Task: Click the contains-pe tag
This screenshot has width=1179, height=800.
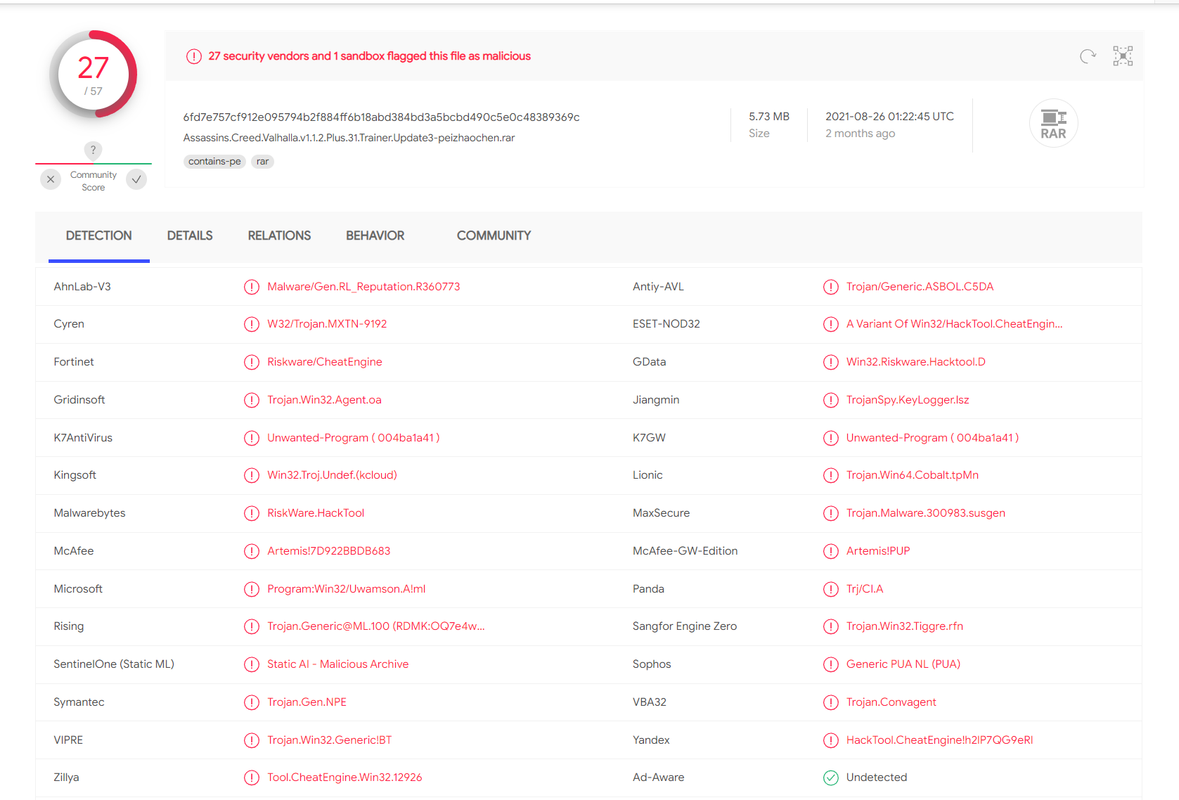Action: point(214,162)
